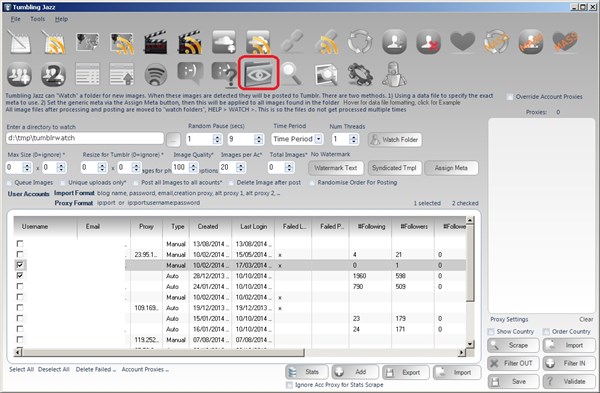This screenshot has height=393, width=600.
Task: Open the chat bubble with question mark
Action: pos(224,74)
